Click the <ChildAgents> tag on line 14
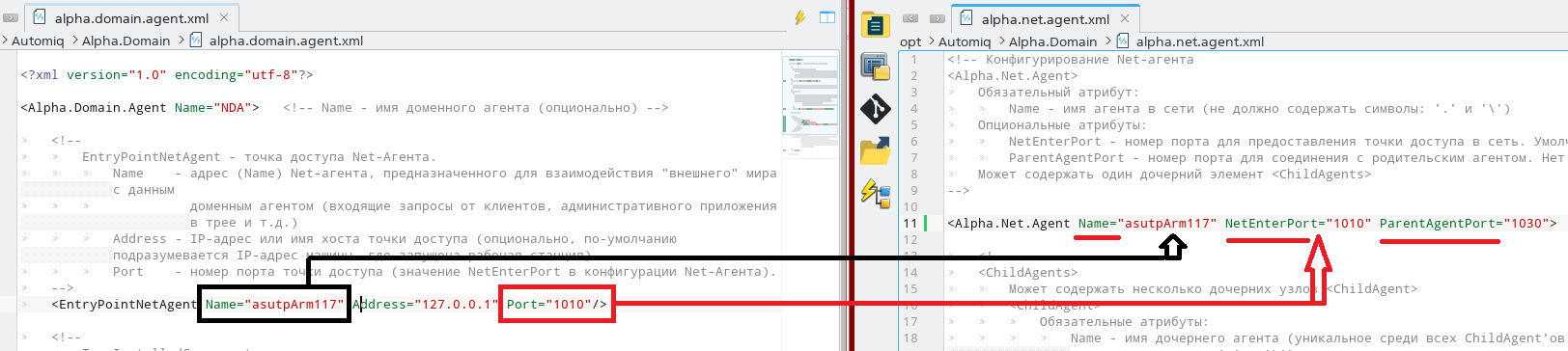This screenshot has height=351, width=1568. pos(1027,272)
